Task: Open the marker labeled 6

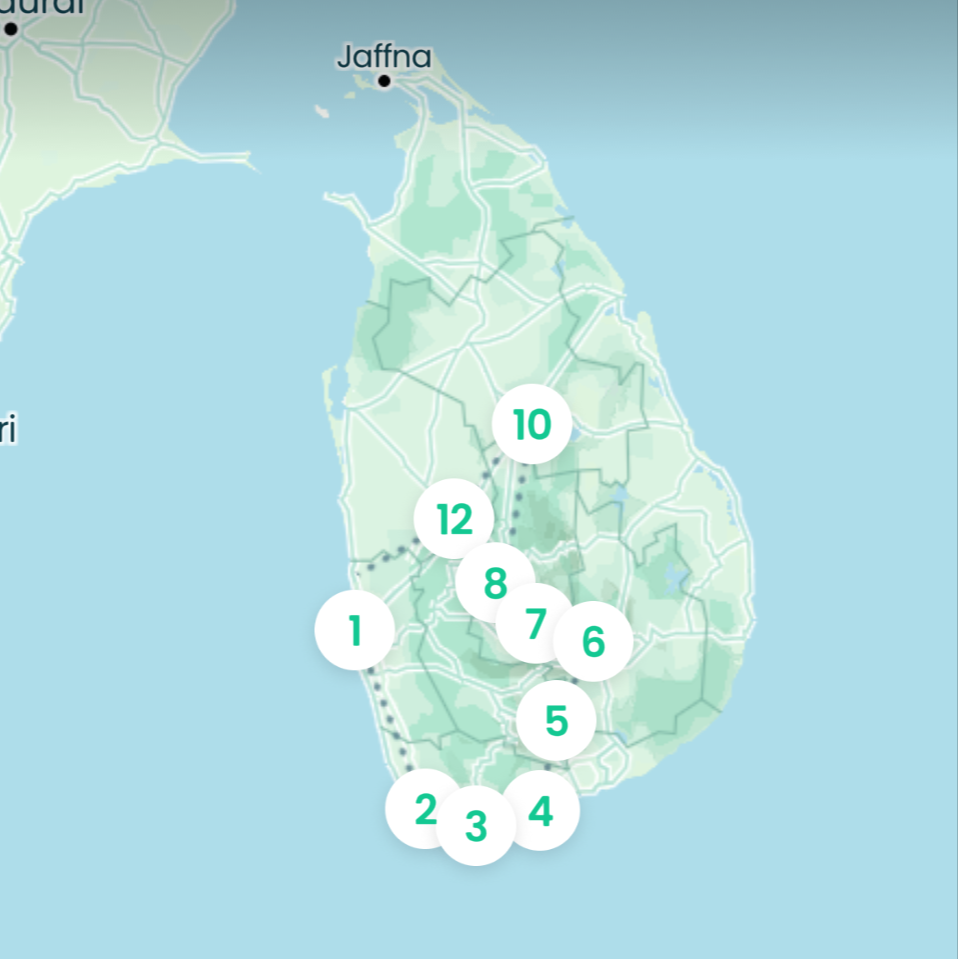Action: [x=593, y=642]
